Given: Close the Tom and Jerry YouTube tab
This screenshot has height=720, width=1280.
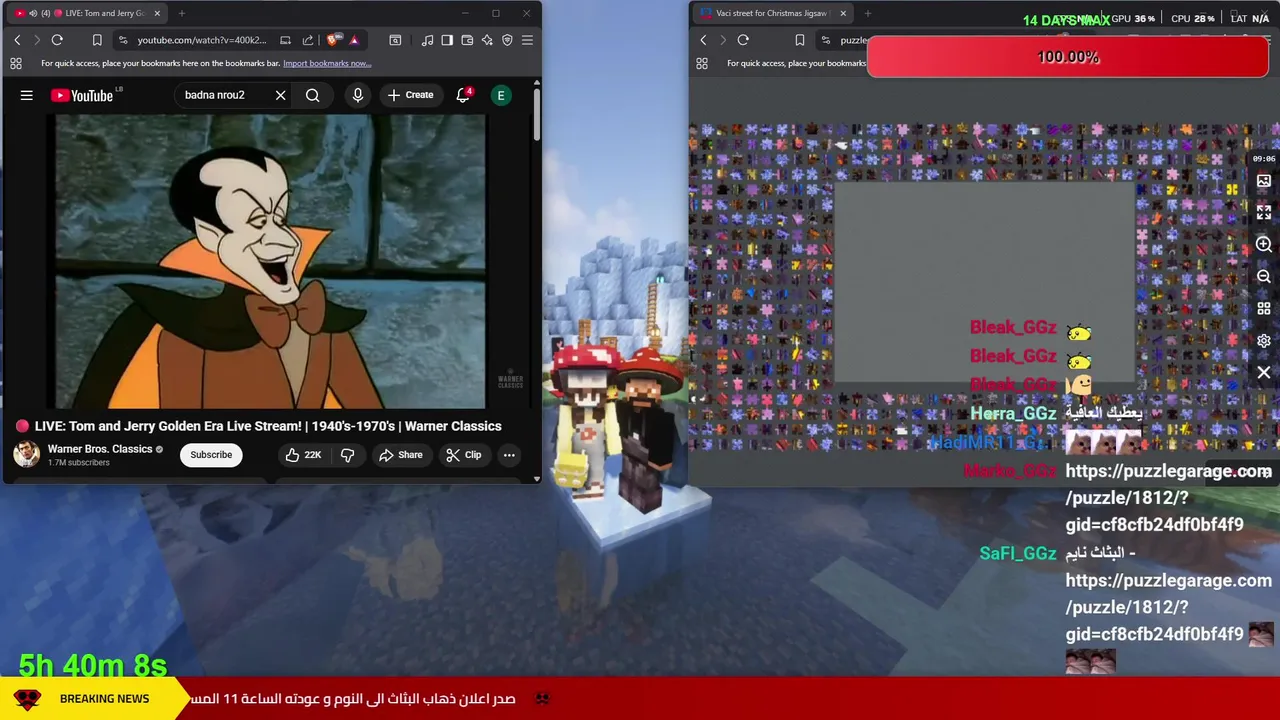Looking at the screenshot, I should (x=157, y=13).
